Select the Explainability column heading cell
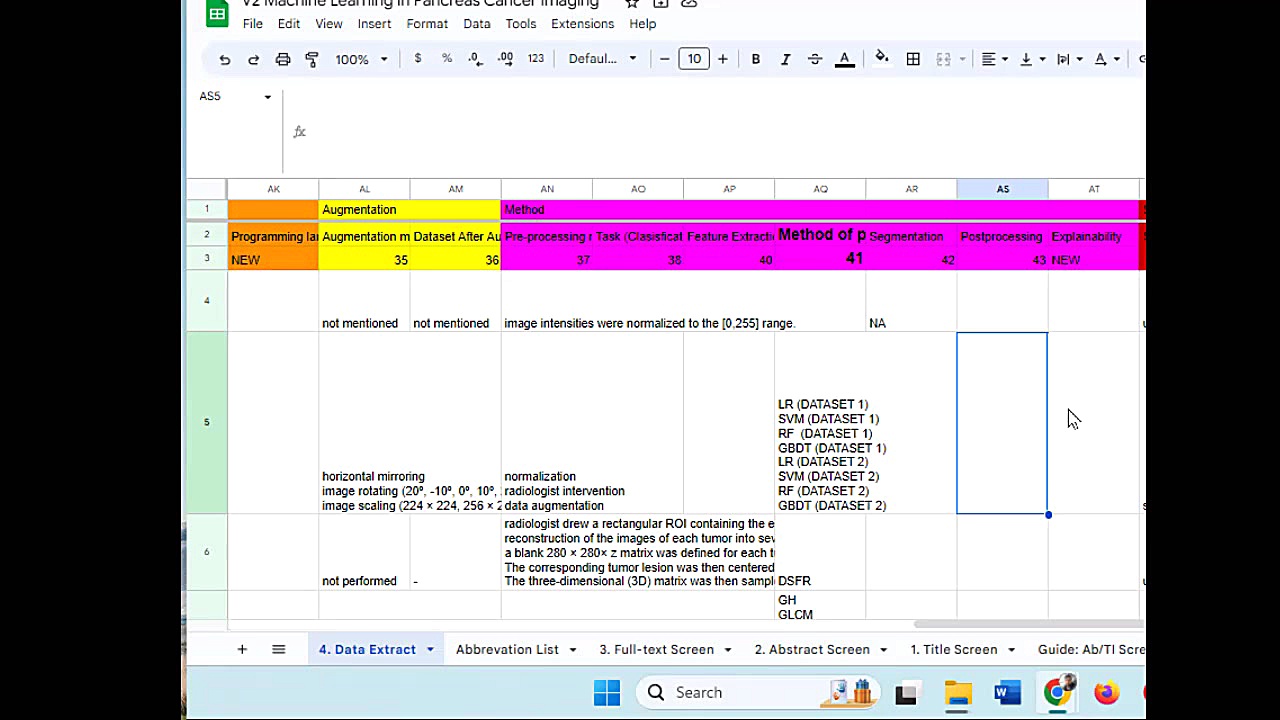 click(1093, 237)
